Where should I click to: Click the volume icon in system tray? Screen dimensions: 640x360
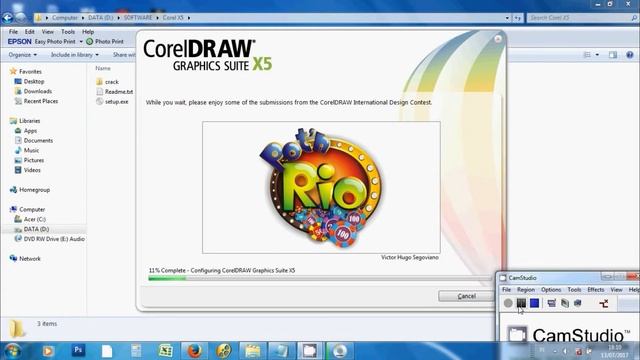coord(565,351)
